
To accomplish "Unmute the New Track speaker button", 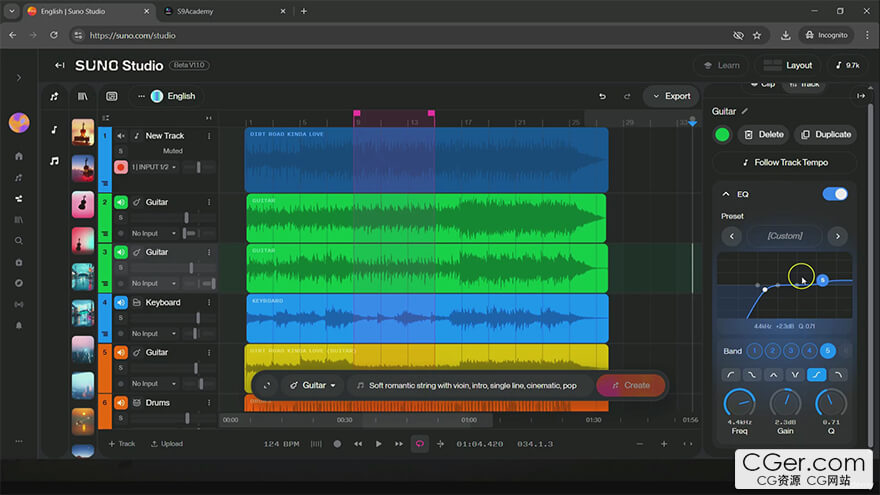I will pyautogui.click(x=121, y=136).
